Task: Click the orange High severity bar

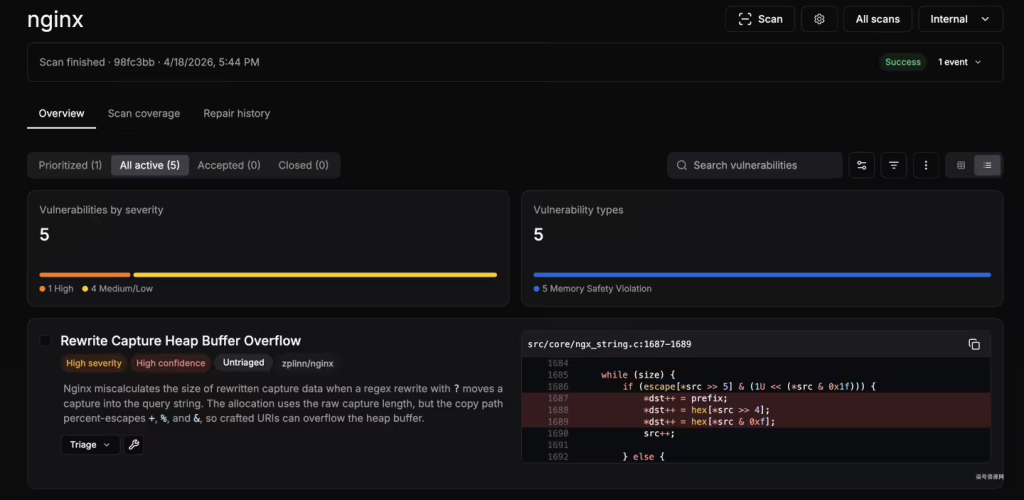Action: (x=85, y=275)
